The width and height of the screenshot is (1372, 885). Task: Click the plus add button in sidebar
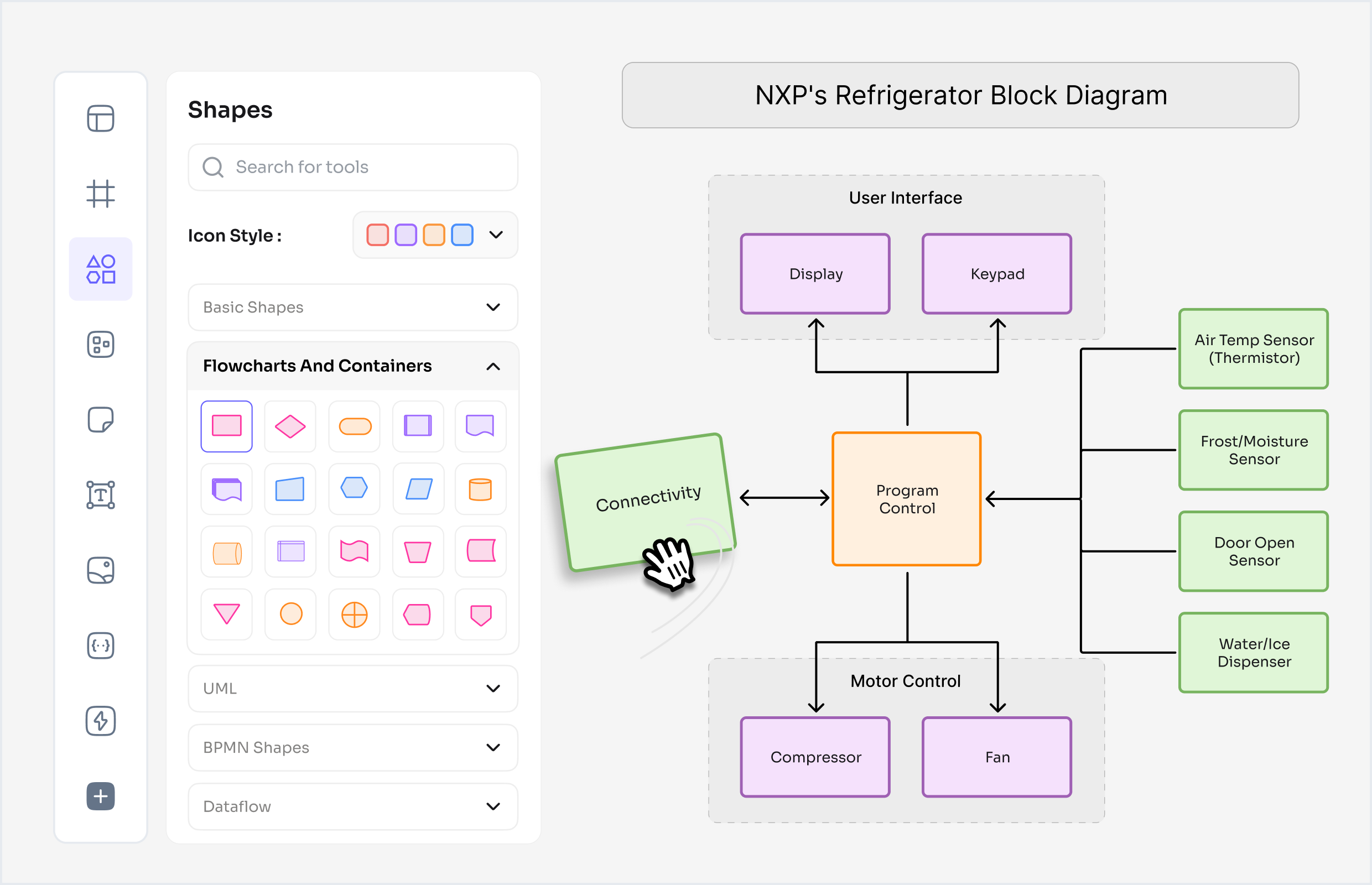[x=101, y=796]
